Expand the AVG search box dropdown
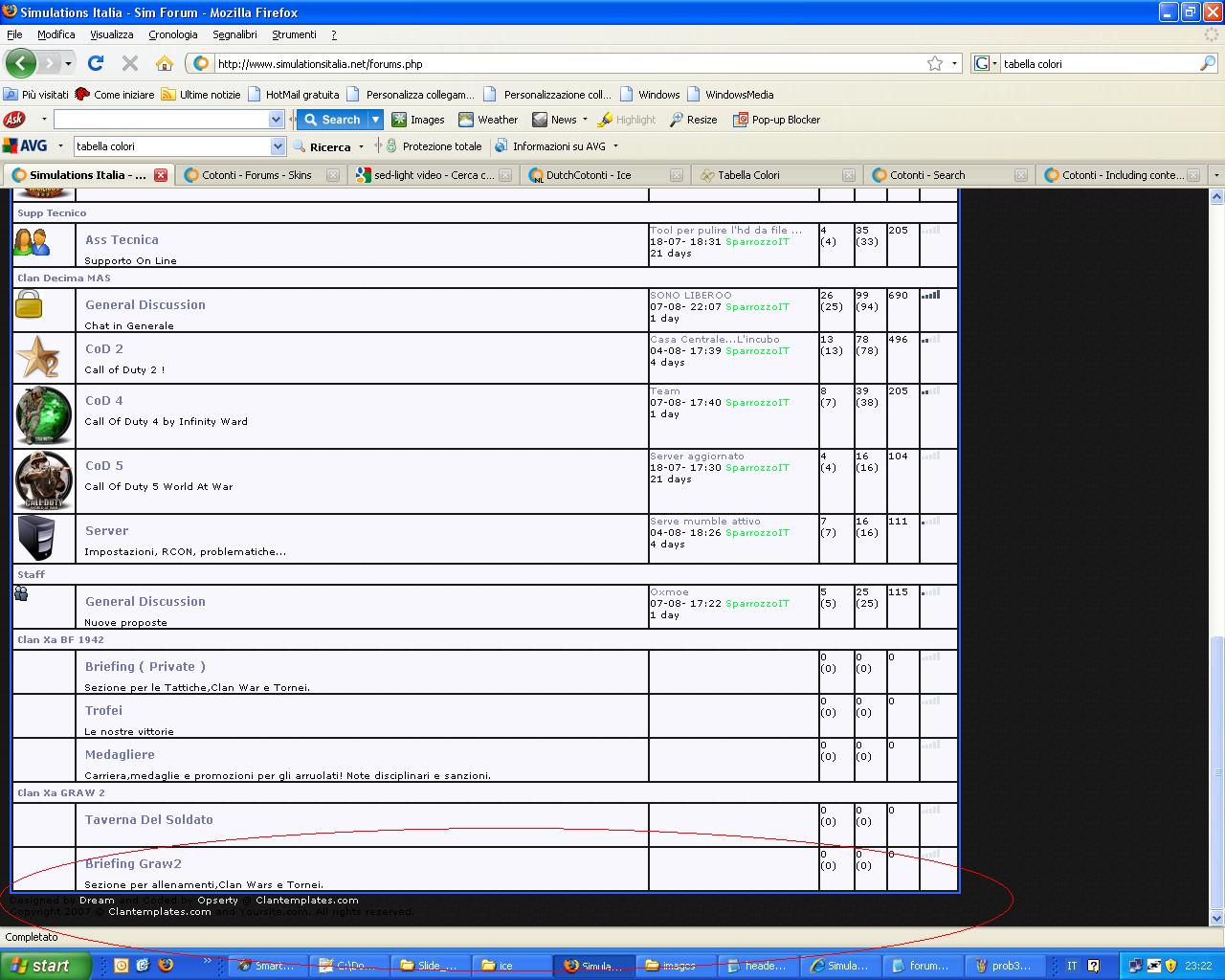This screenshot has height=980, width=1225. (x=278, y=146)
